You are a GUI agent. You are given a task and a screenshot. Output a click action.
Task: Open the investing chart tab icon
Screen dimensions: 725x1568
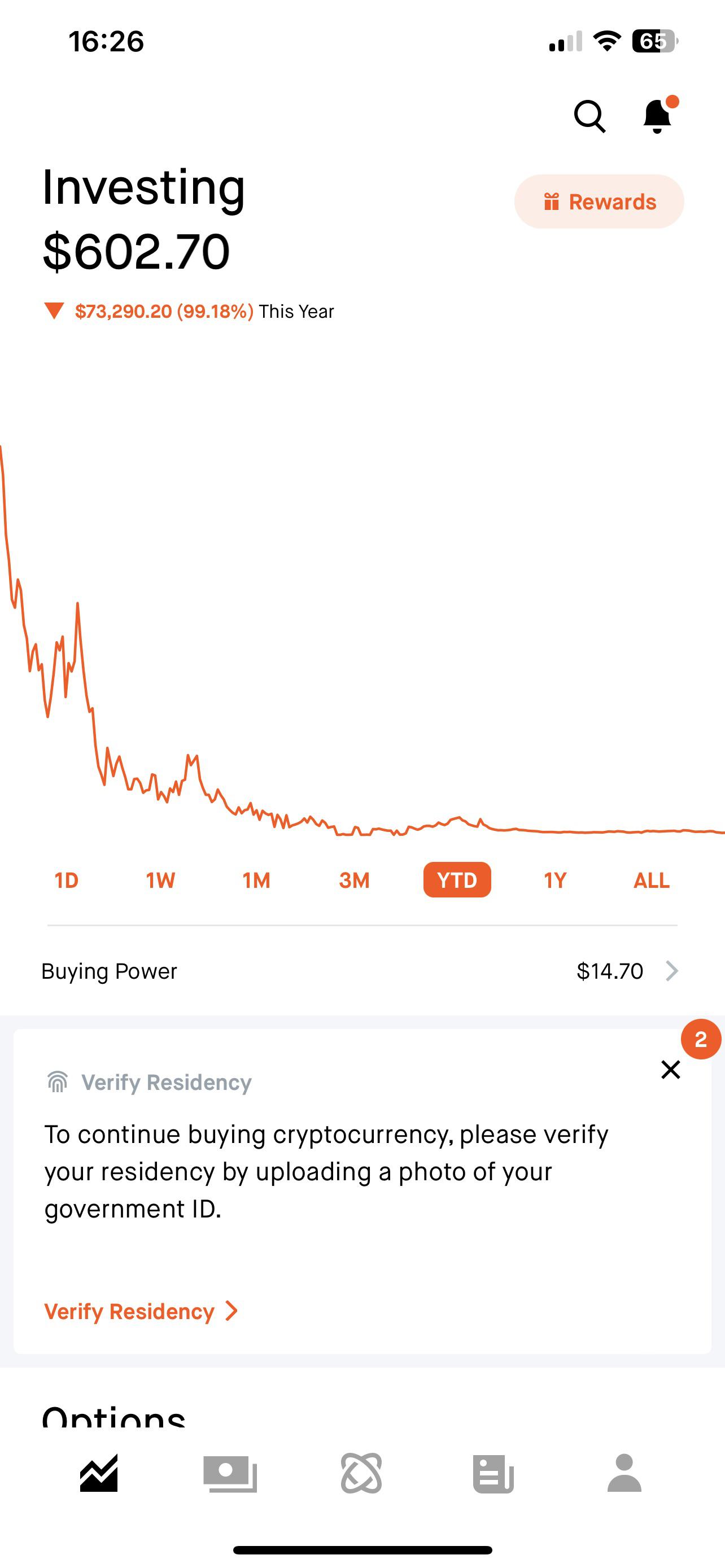click(x=99, y=1473)
